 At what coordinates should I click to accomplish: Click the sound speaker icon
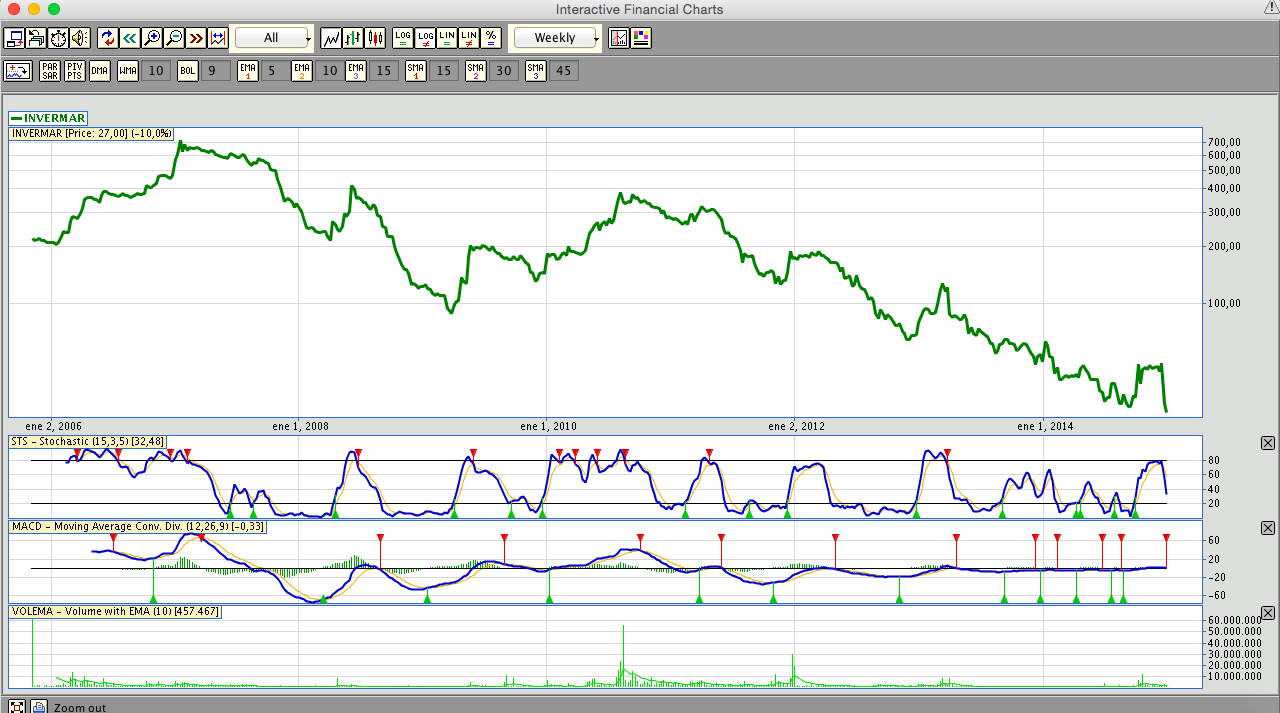[x=80, y=38]
